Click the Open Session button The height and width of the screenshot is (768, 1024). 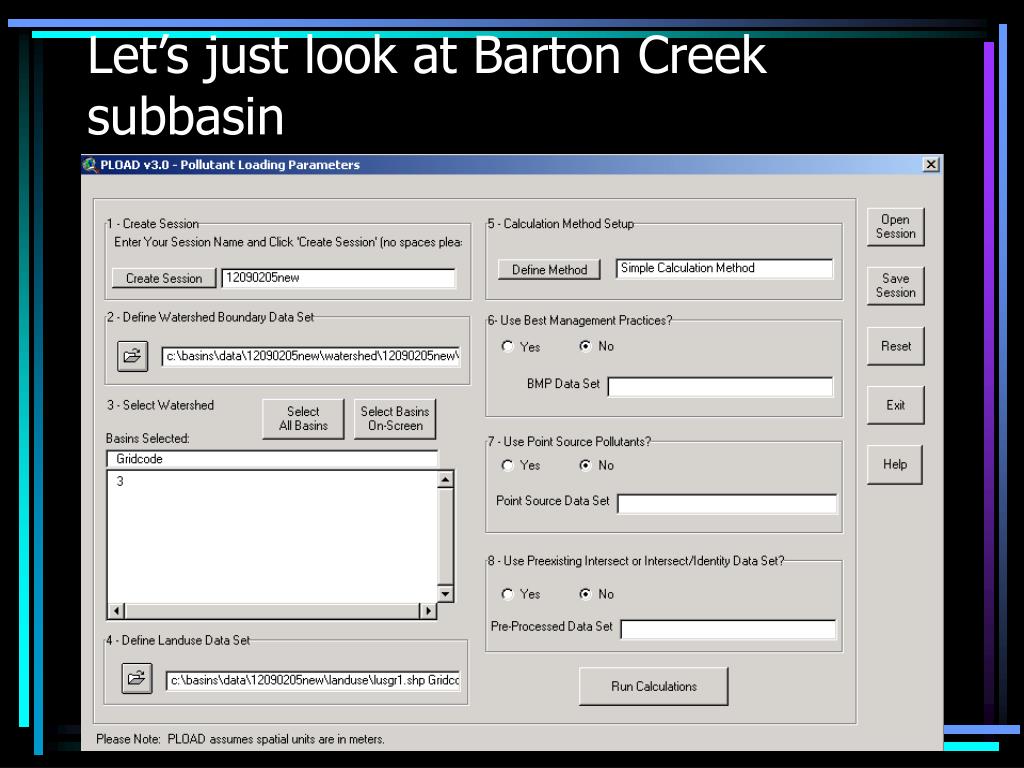click(895, 227)
